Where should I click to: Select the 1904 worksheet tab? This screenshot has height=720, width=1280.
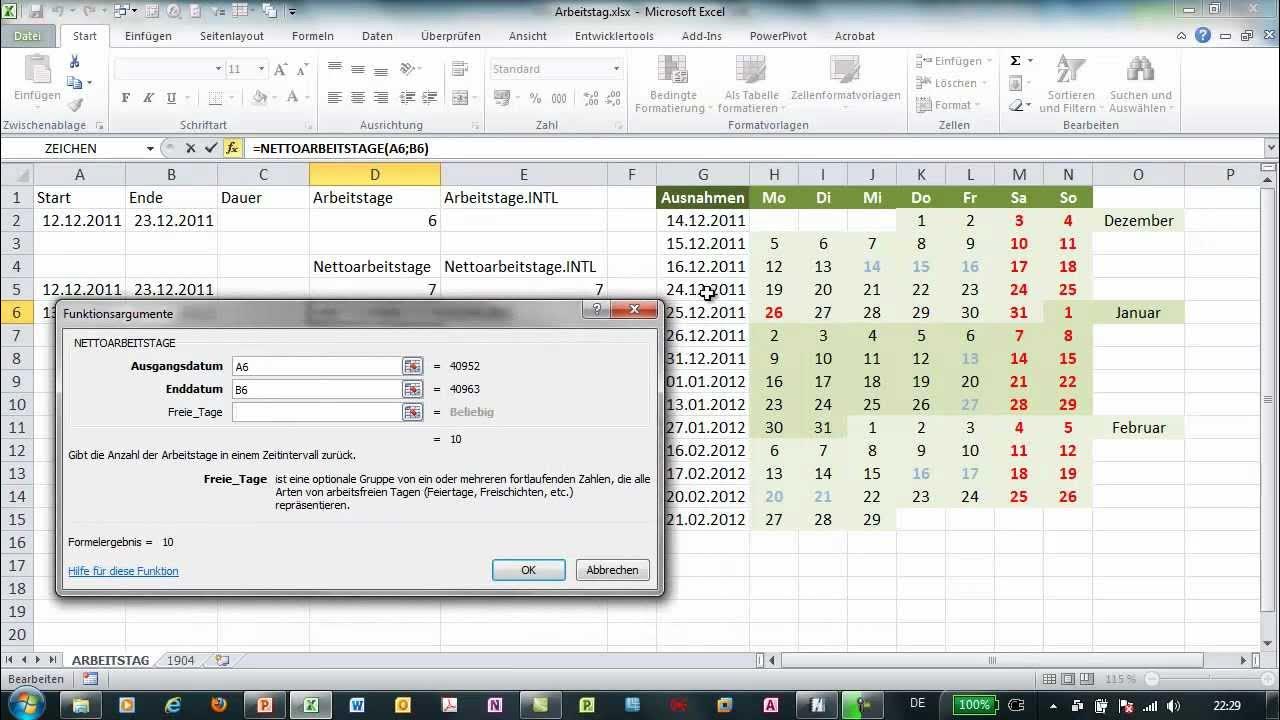tap(180, 661)
